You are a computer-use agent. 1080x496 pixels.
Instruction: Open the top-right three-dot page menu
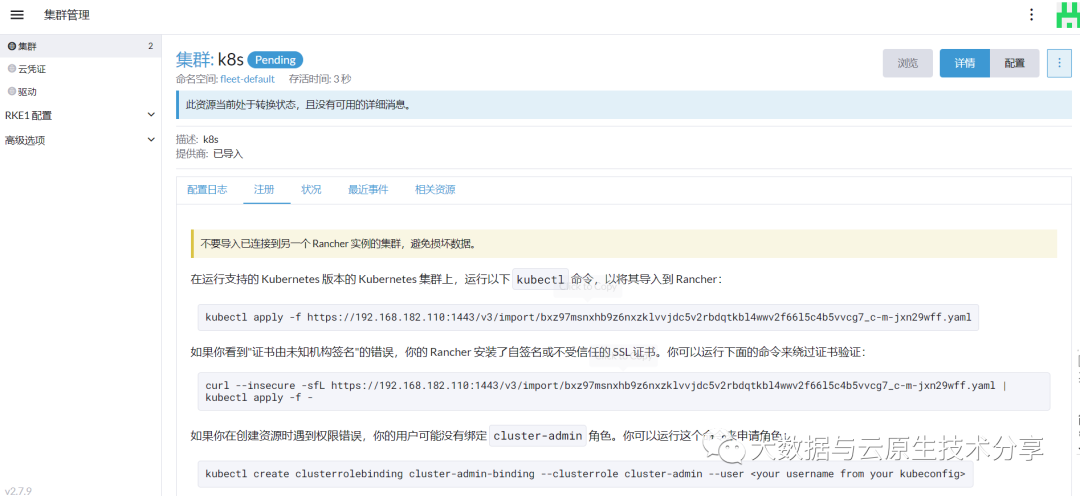[1031, 14]
